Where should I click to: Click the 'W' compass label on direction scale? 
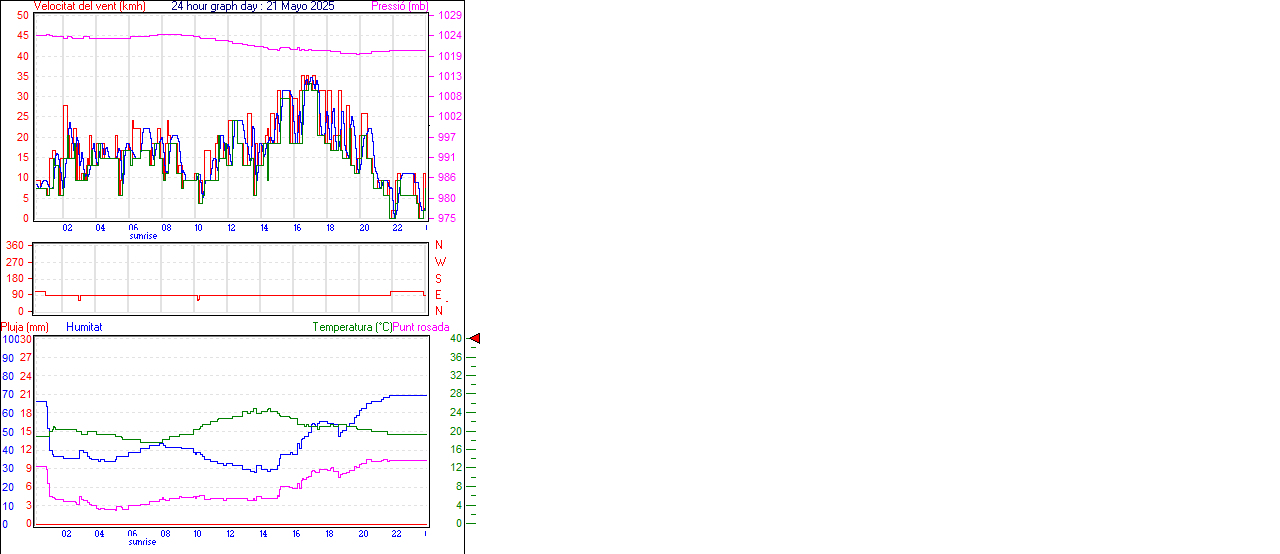440,262
